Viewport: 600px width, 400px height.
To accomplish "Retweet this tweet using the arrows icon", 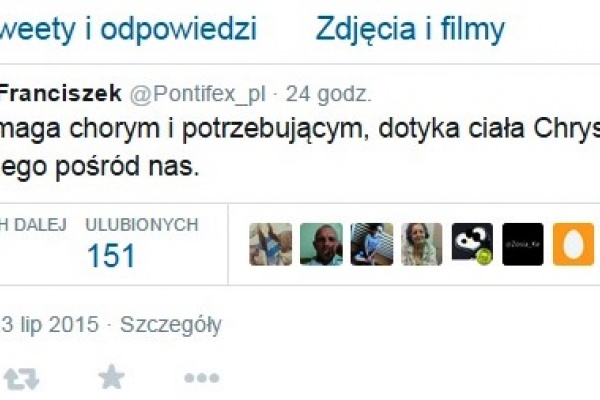I will point(21,378).
